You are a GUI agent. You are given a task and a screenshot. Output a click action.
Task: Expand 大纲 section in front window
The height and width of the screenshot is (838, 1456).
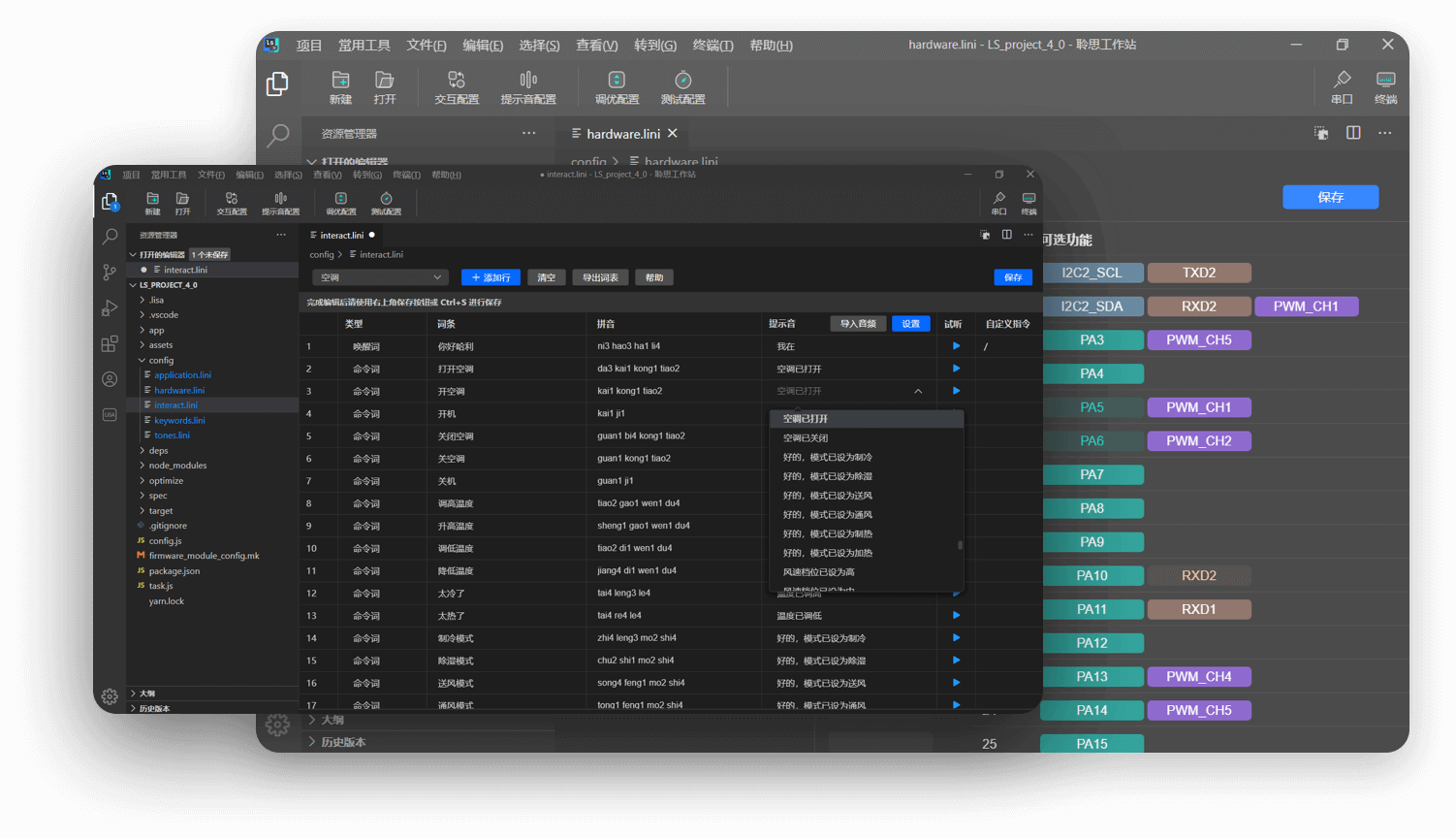click(x=133, y=693)
